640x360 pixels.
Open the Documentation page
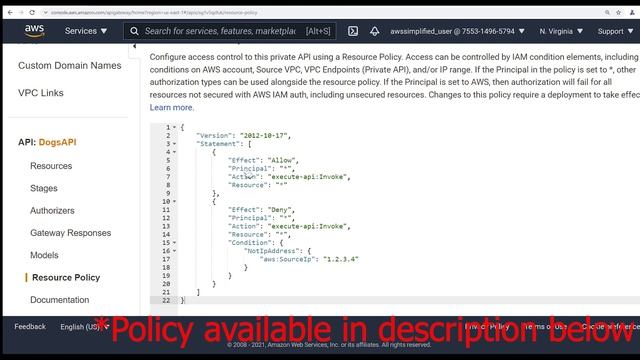60,300
